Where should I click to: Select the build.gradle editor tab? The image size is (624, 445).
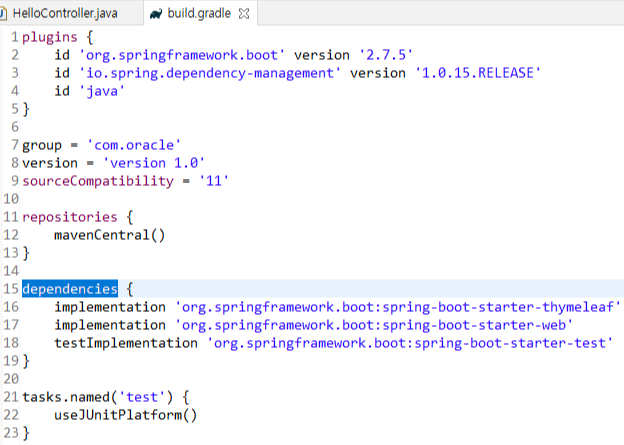click(199, 13)
